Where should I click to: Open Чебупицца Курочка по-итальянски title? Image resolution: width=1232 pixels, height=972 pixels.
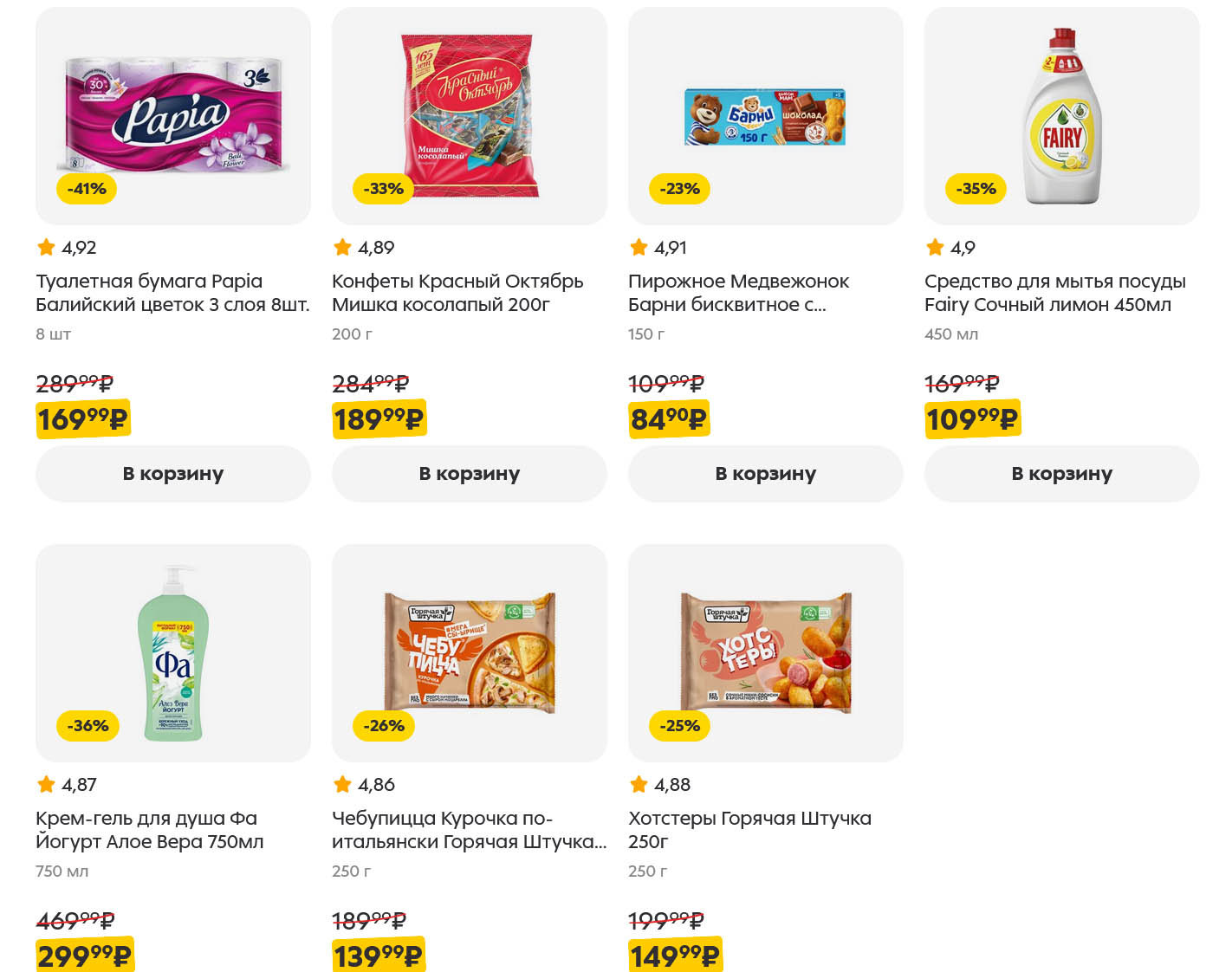click(x=469, y=830)
